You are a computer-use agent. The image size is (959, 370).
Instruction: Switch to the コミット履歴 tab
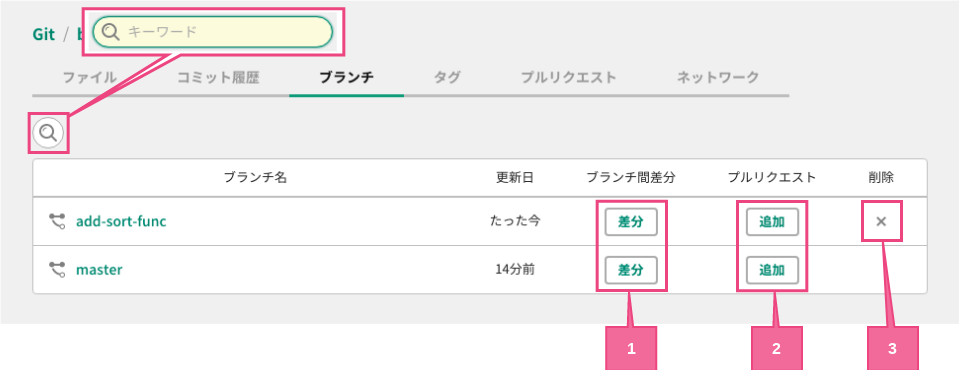218,78
